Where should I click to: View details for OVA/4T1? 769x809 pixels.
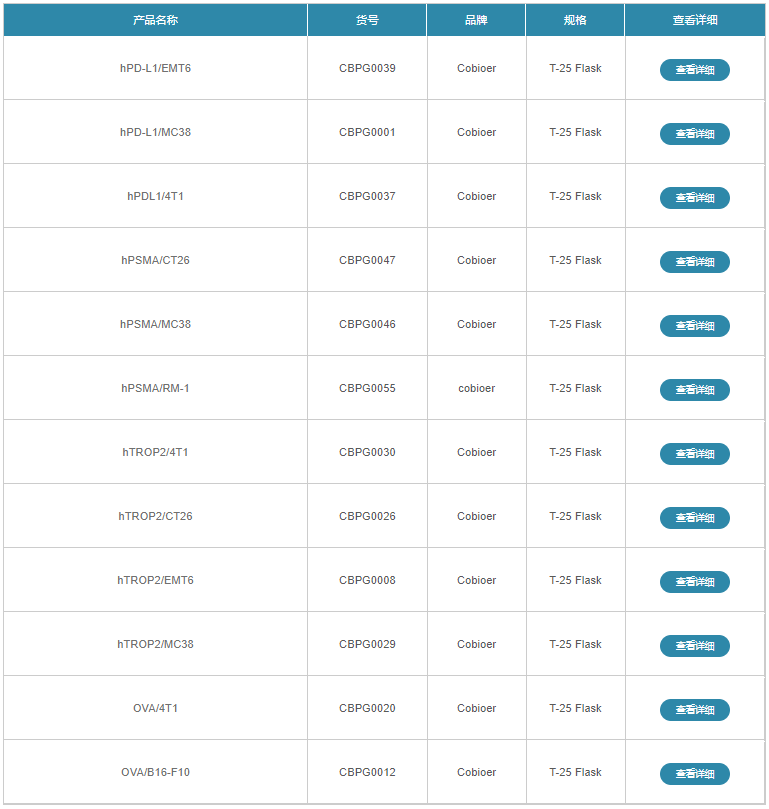point(694,710)
